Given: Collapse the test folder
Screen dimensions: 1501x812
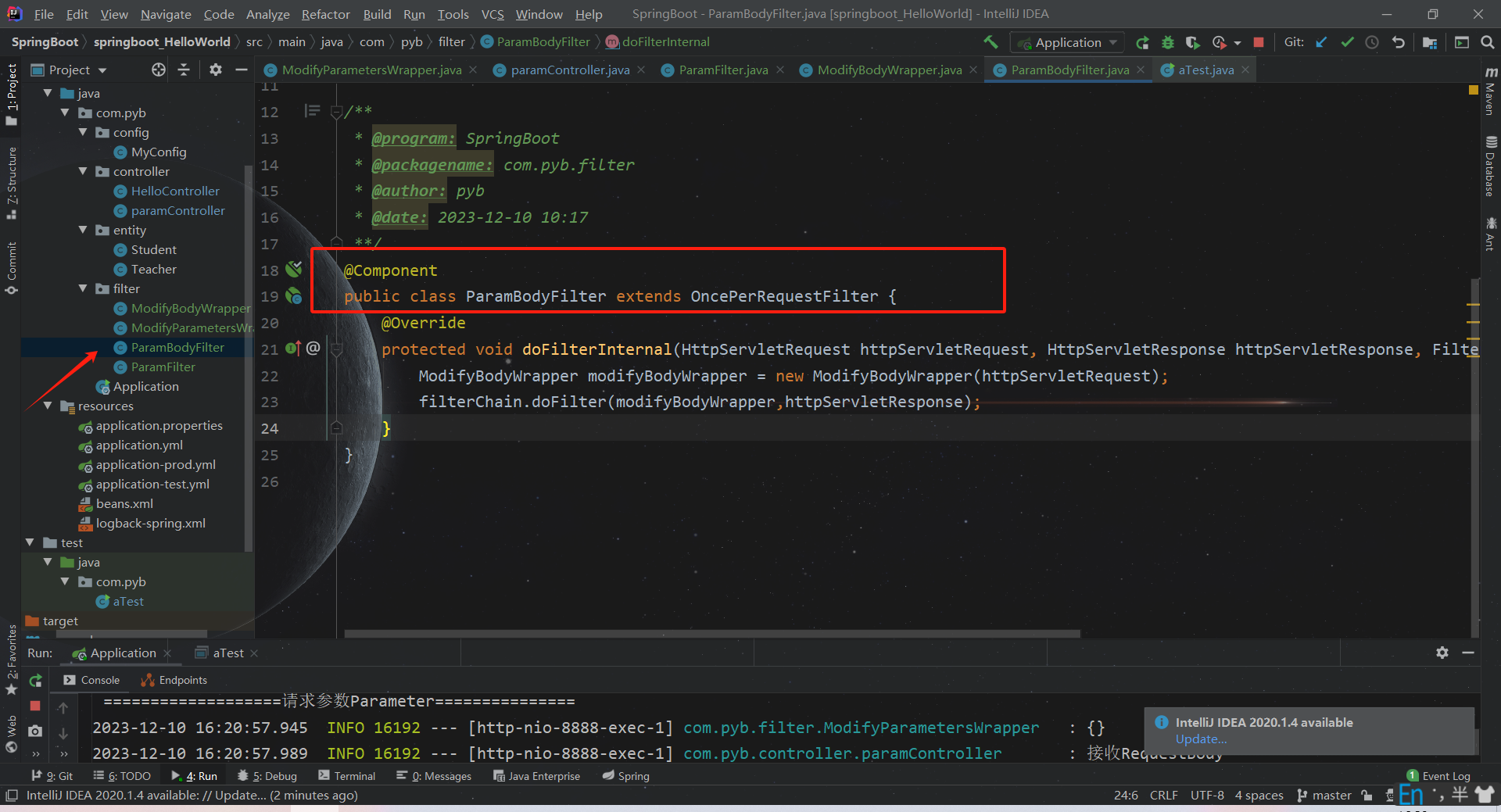Looking at the screenshot, I should (x=30, y=542).
